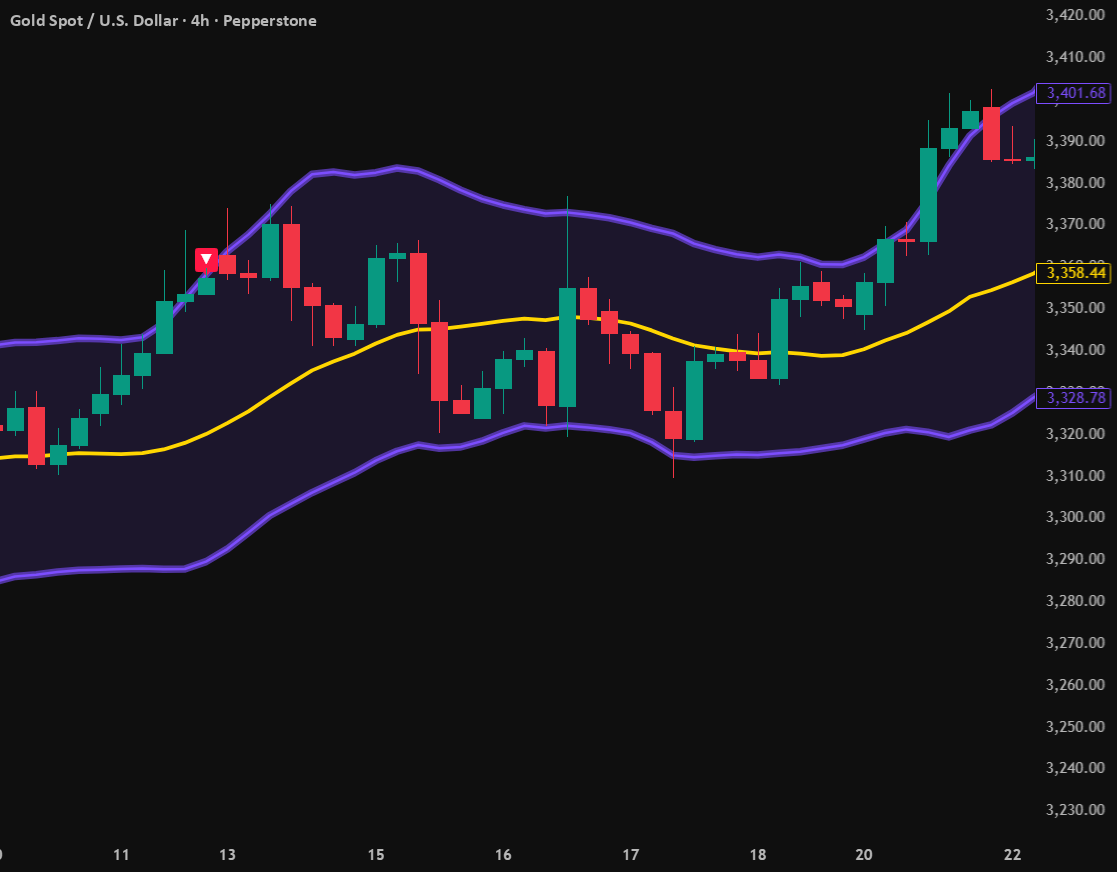Pick date label 16 on the time axis

click(x=504, y=855)
